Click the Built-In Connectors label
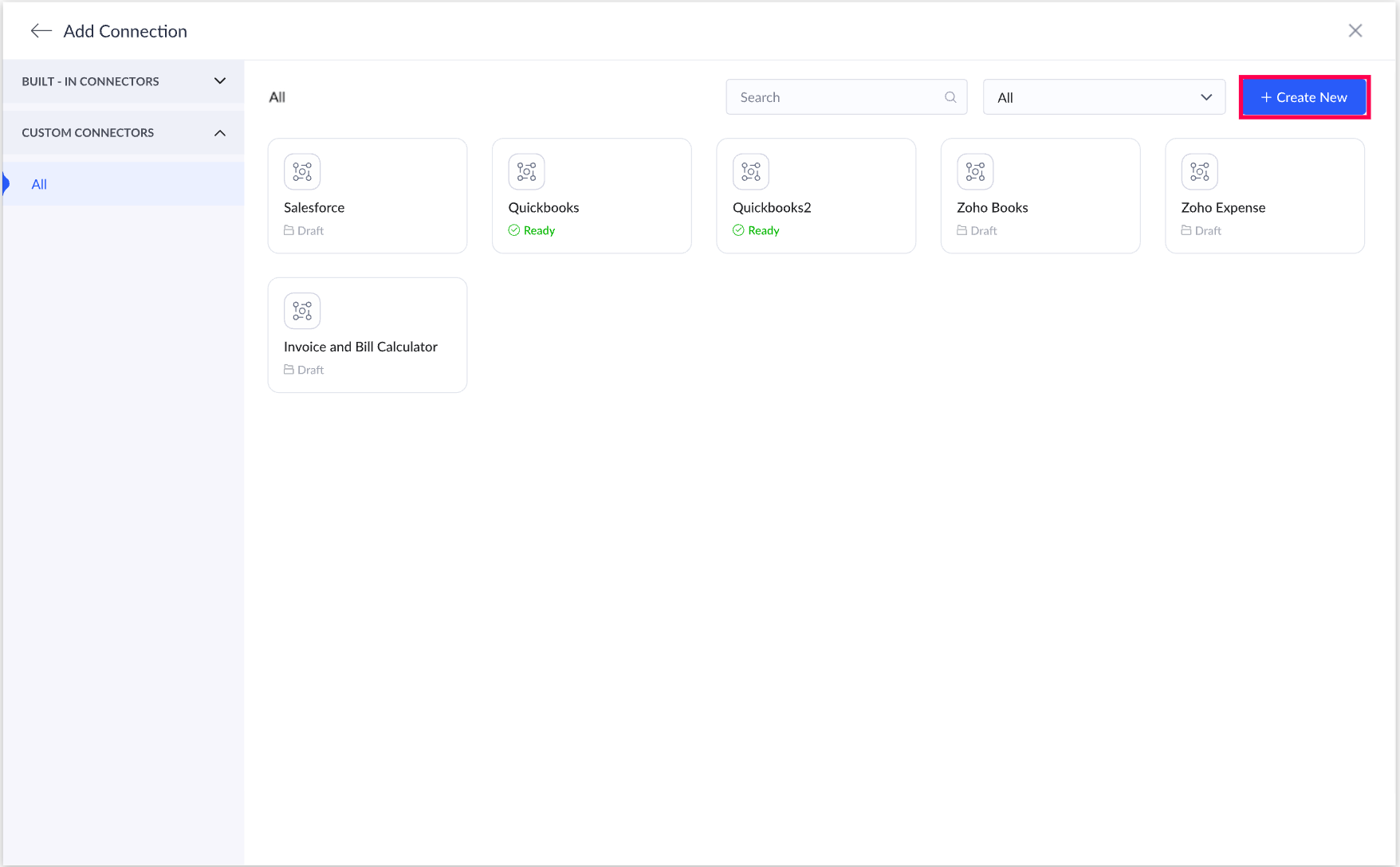The image size is (1400, 867). (90, 81)
